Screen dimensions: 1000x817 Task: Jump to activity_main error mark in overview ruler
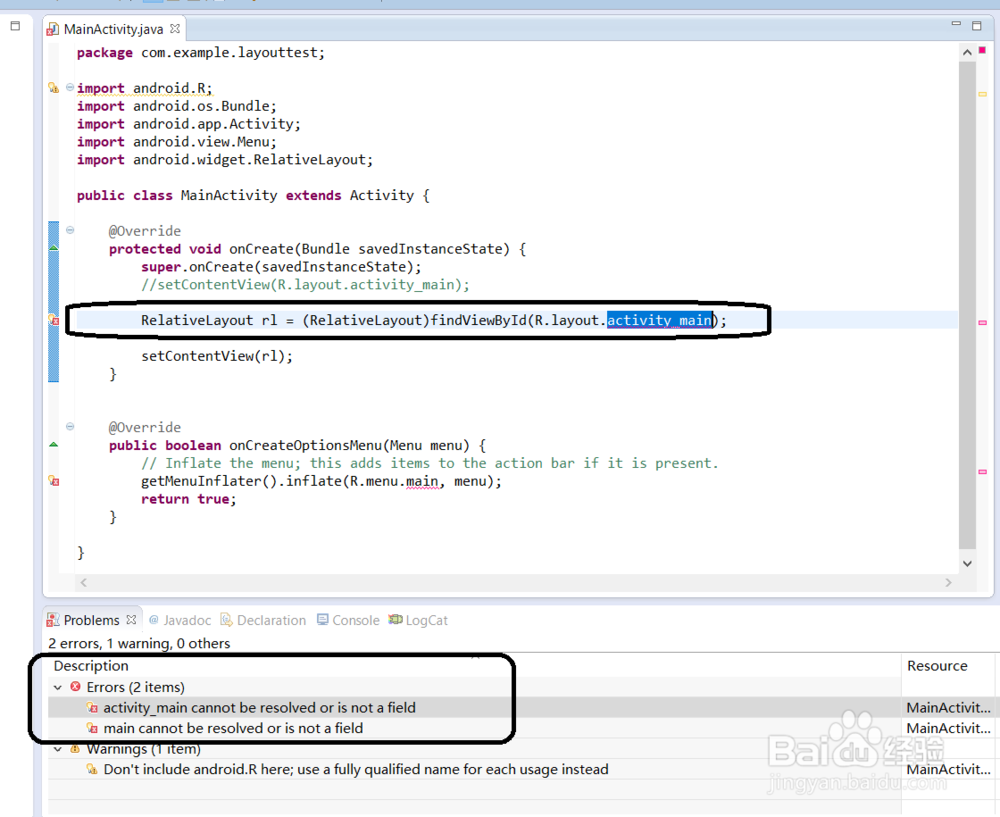click(982, 323)
